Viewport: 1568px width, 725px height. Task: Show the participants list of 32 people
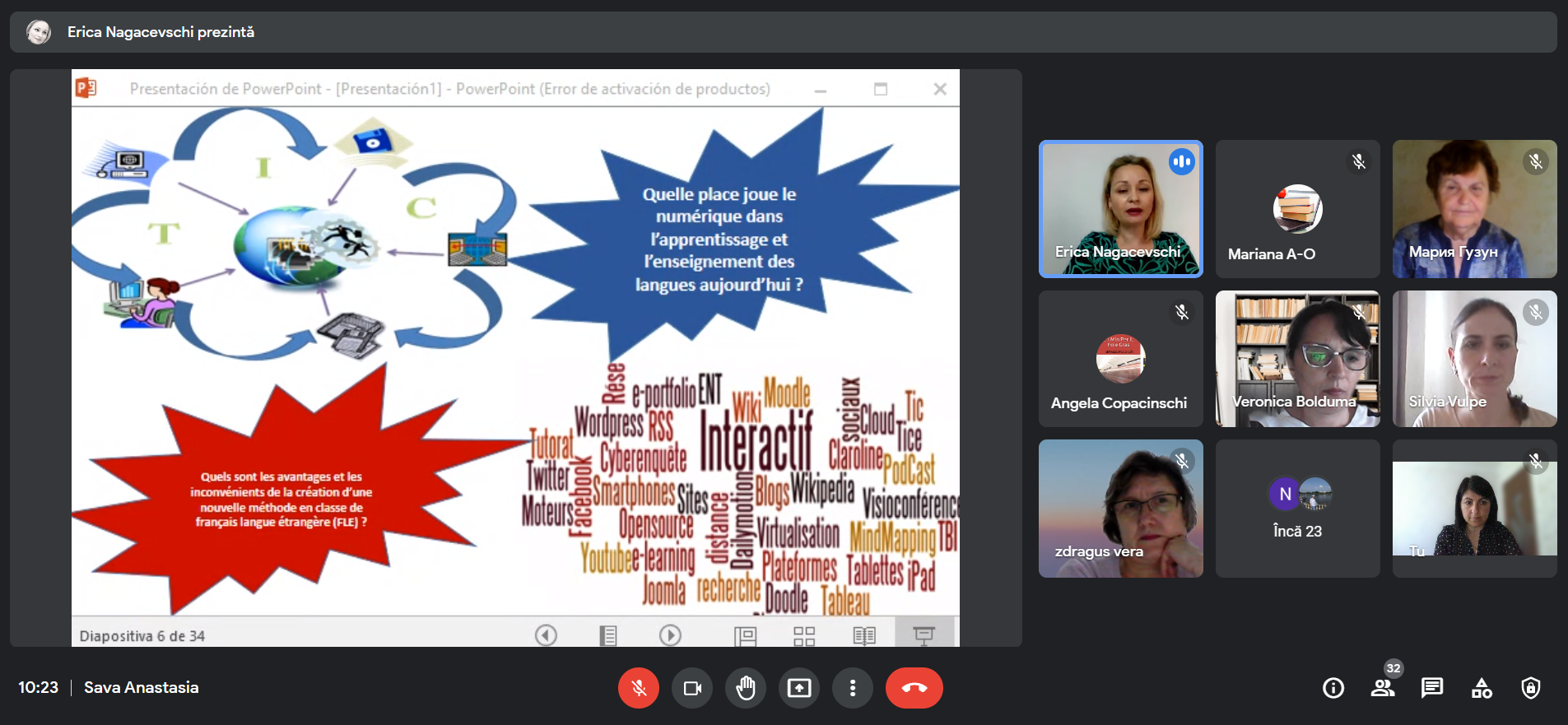tap(1383, 688)
